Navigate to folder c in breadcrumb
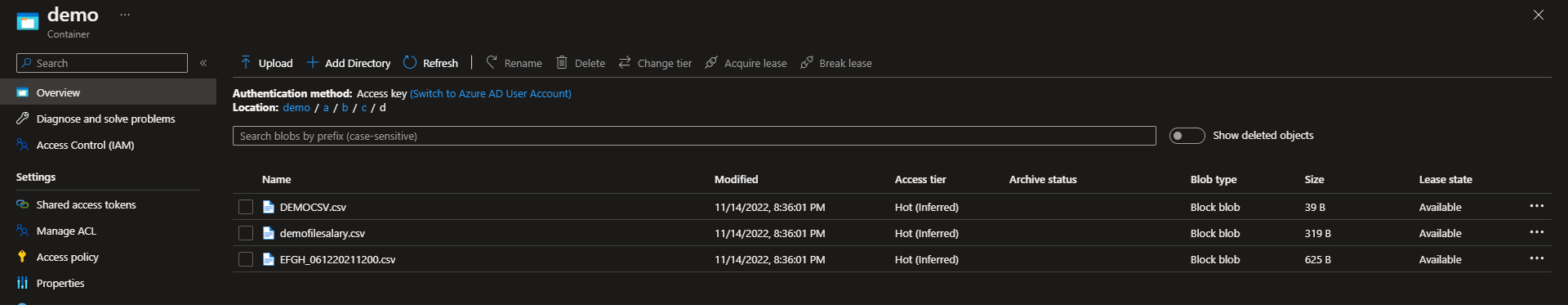Viewport: 1568px width, 305px height. pos(364,107)
